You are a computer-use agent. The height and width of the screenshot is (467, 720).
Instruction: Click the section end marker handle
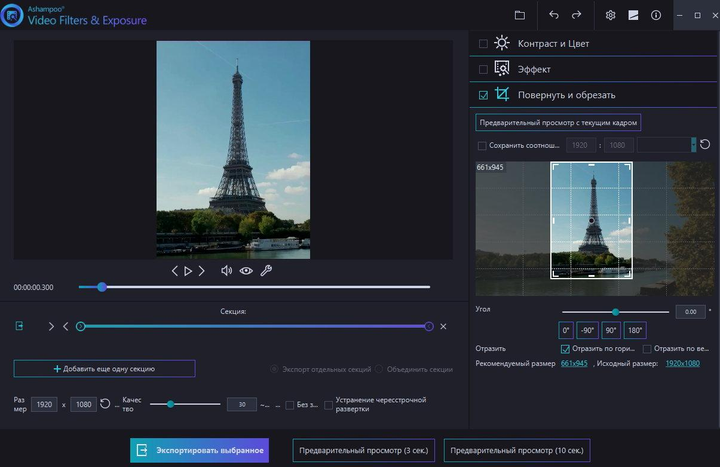point(429,326)
